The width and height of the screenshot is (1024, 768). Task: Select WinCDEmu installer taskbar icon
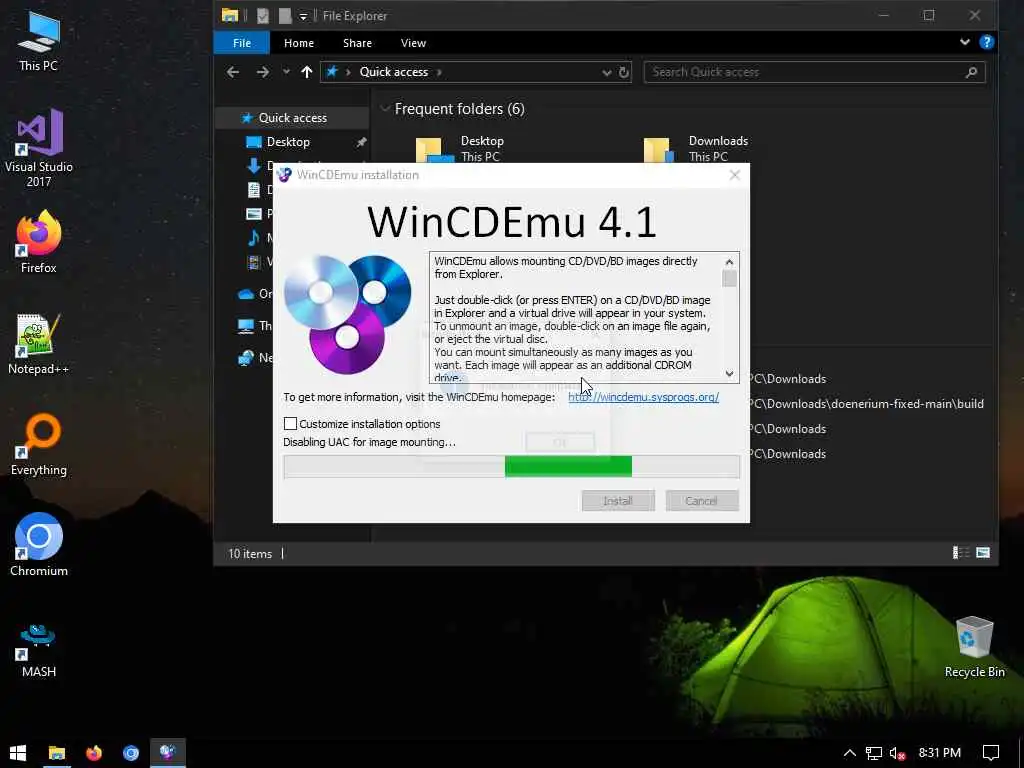point(168,753)
